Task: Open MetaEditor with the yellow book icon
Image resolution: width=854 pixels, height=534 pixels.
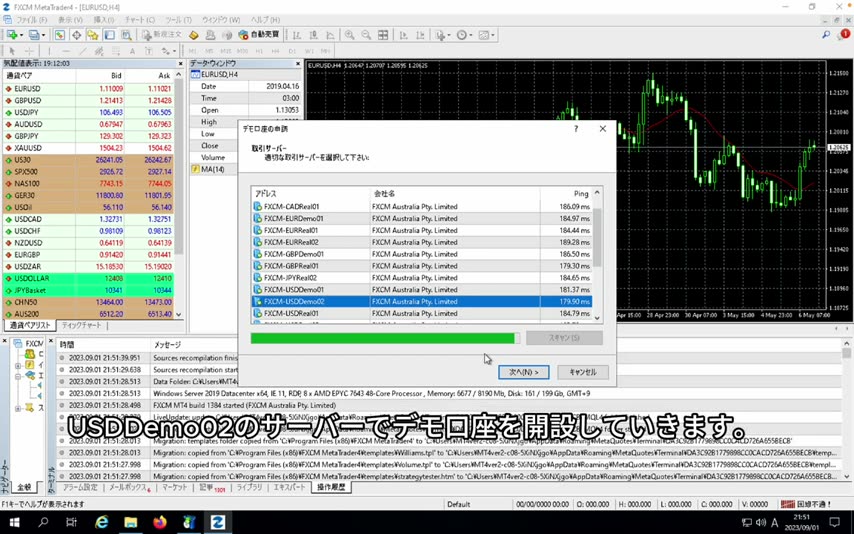Action: point(194,35)
